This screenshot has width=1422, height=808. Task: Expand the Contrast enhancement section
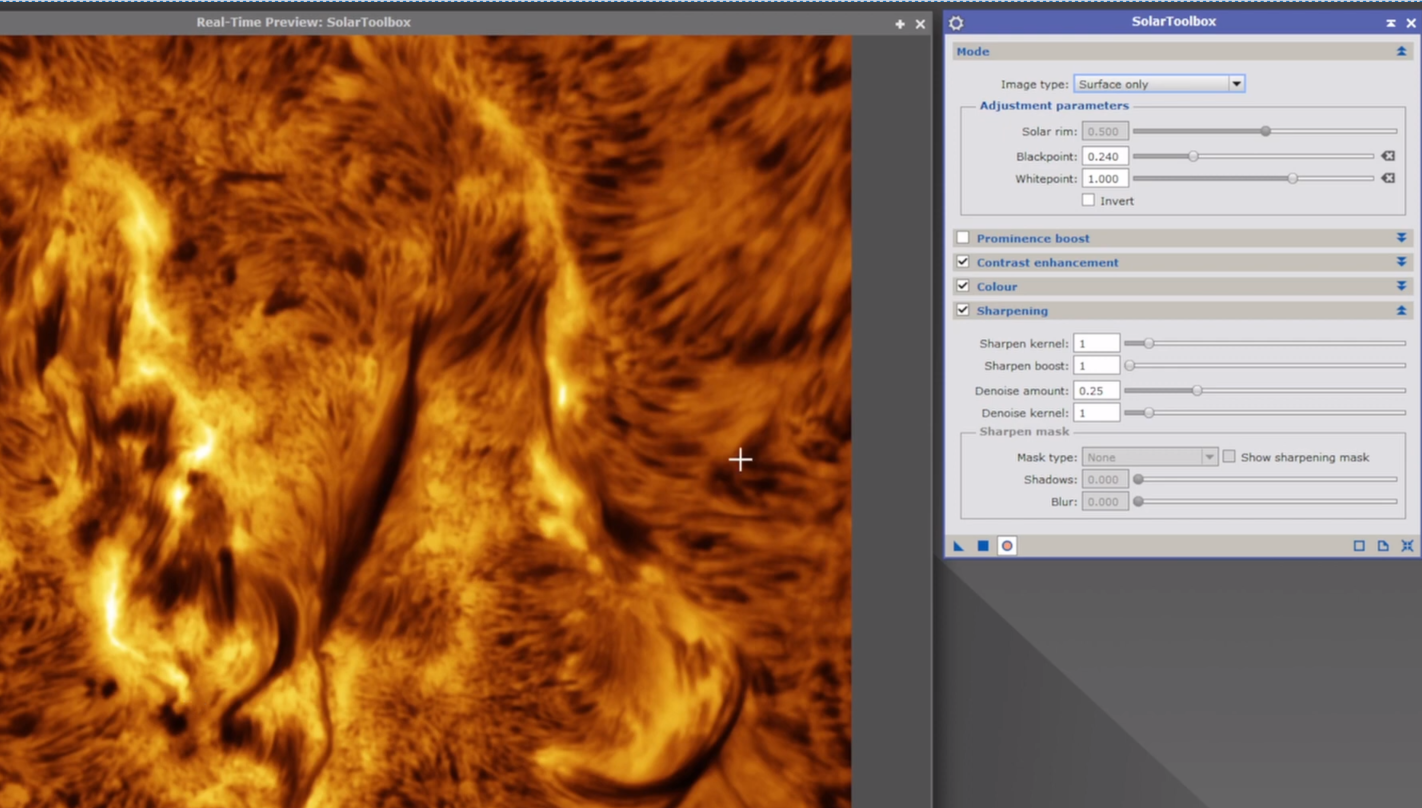tap(1401, 262)
